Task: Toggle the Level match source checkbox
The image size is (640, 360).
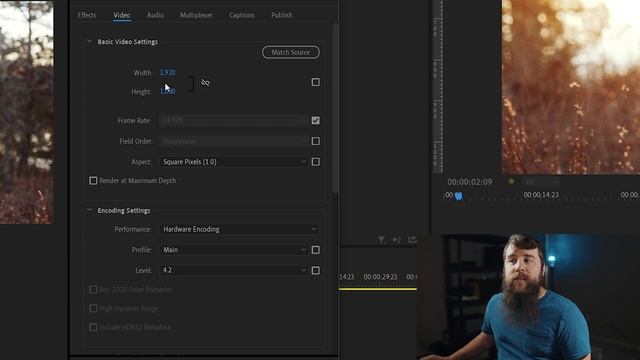Action: pos(316,270)
